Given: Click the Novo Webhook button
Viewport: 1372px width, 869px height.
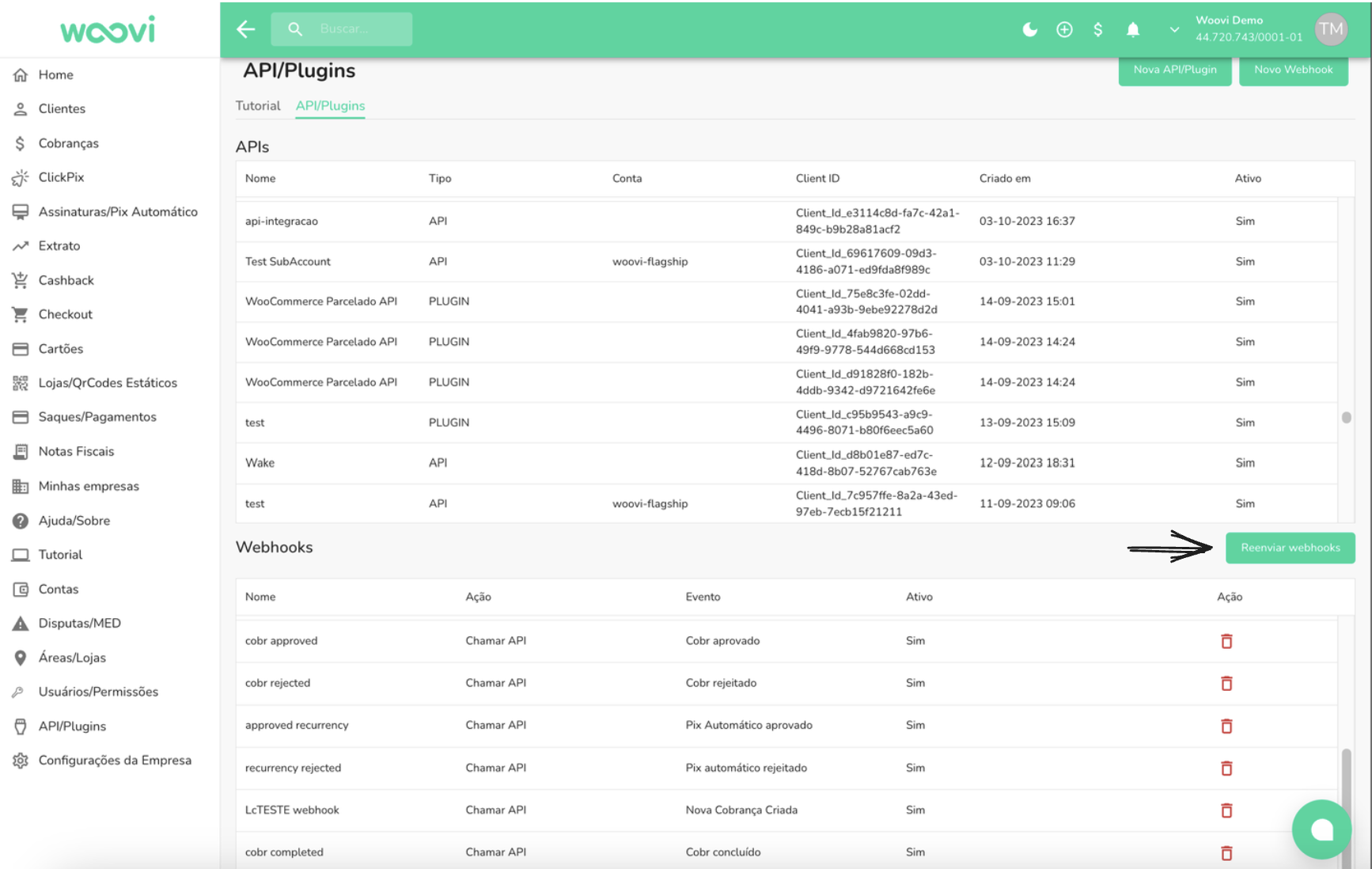Looking at the screenshot, I should pyautogui.click(x=1293, y=70).
